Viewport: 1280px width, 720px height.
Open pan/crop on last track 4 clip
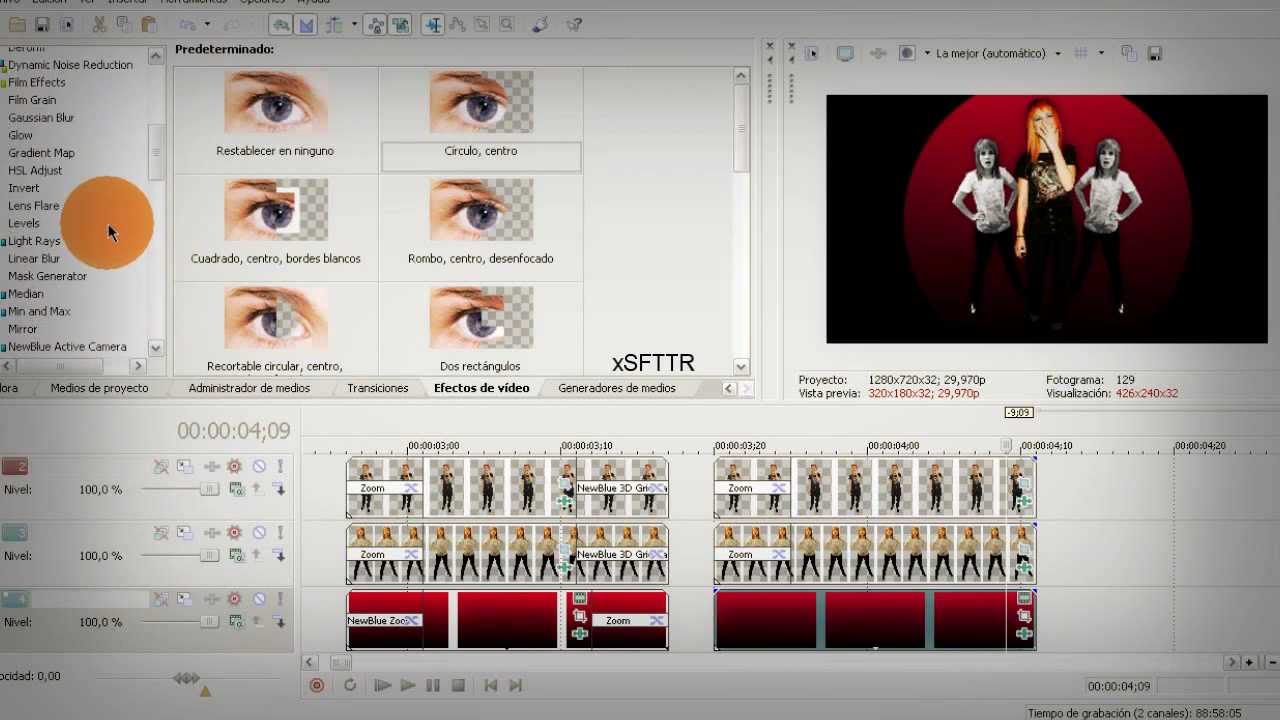[1024, 616]
